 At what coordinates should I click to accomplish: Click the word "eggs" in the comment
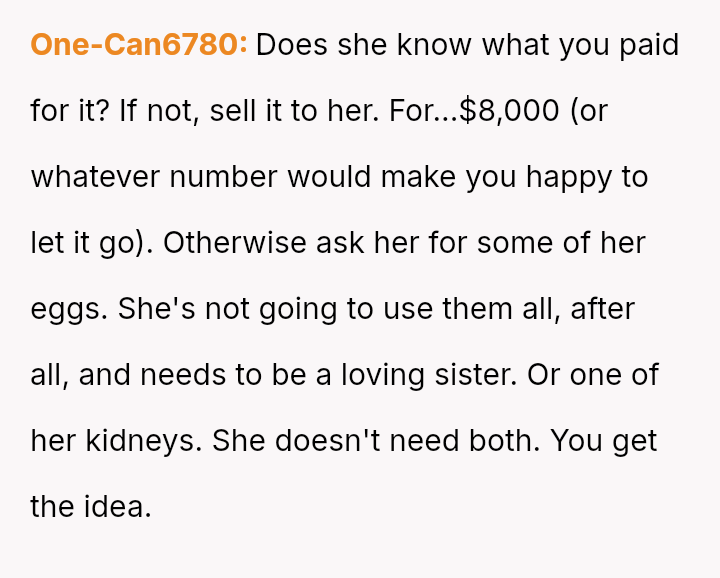coord(68,309)
